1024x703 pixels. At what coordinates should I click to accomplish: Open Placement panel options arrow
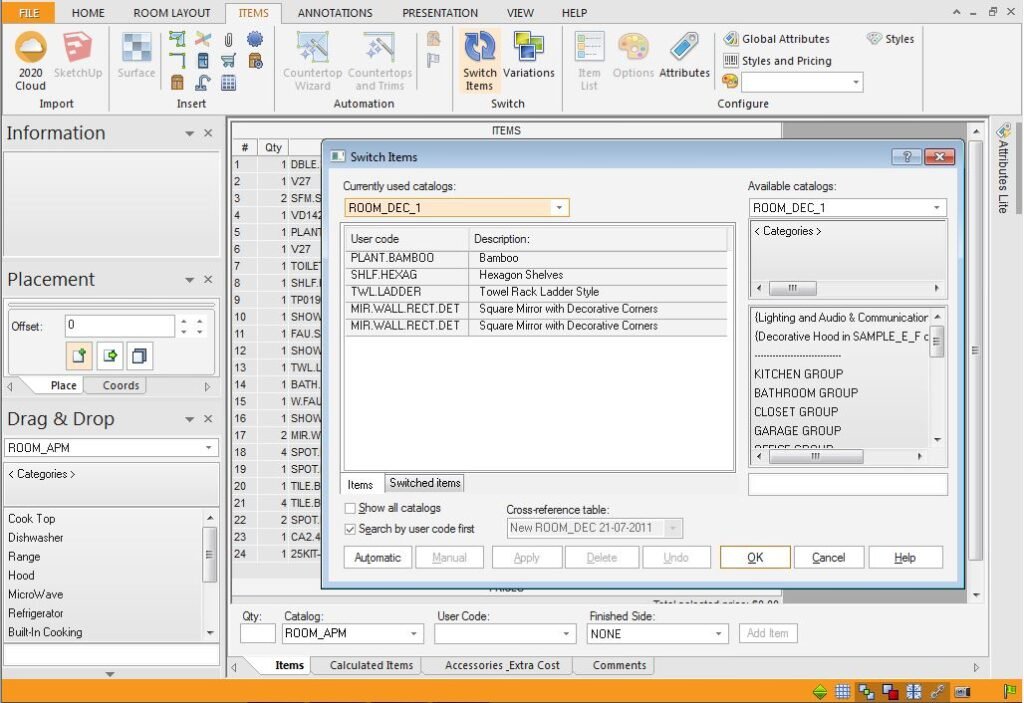[x=189, y=280]
